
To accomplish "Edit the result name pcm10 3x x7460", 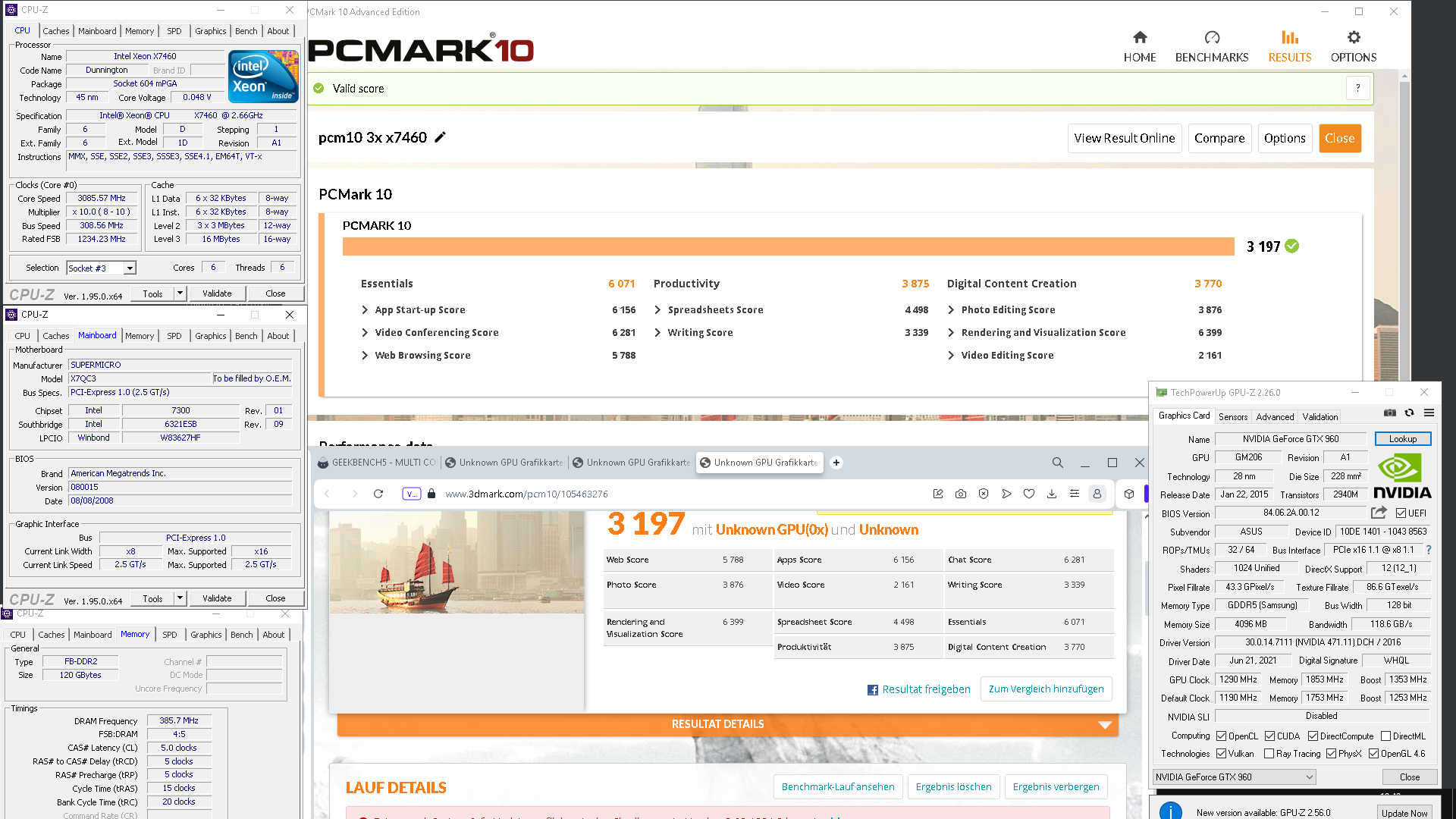I will (440, 137).
